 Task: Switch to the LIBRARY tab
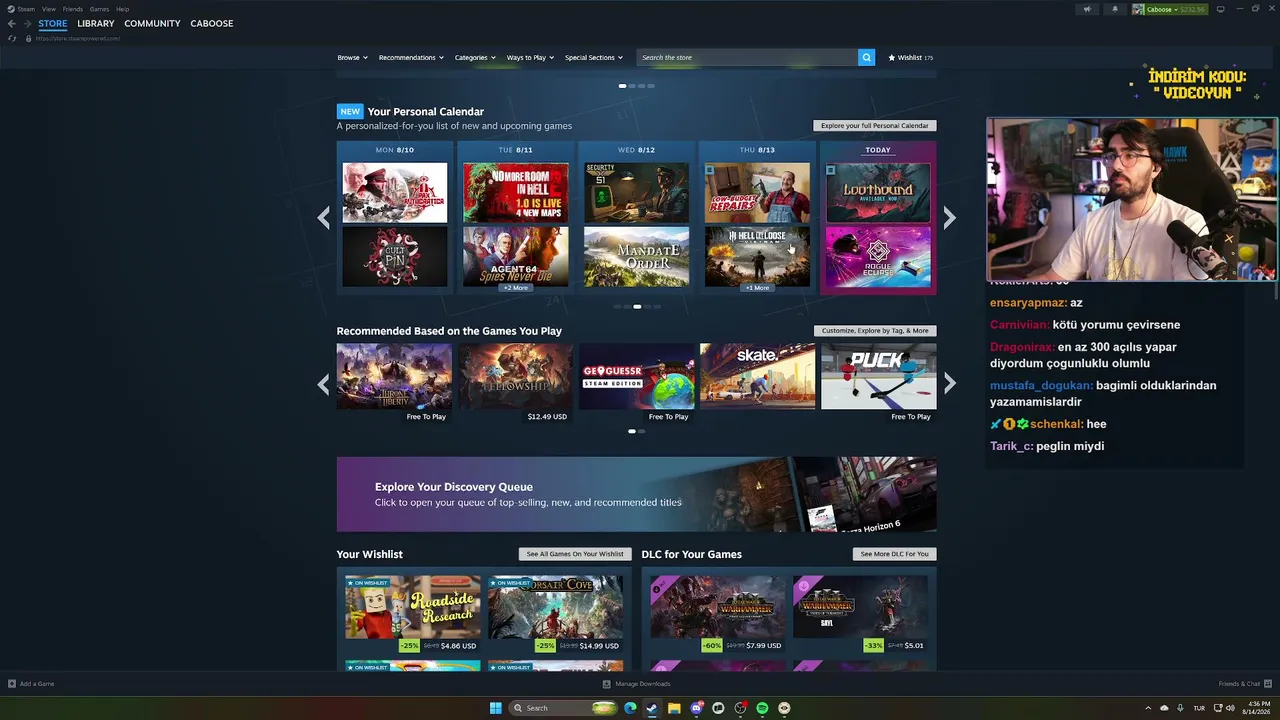click(x=96, y=23)
